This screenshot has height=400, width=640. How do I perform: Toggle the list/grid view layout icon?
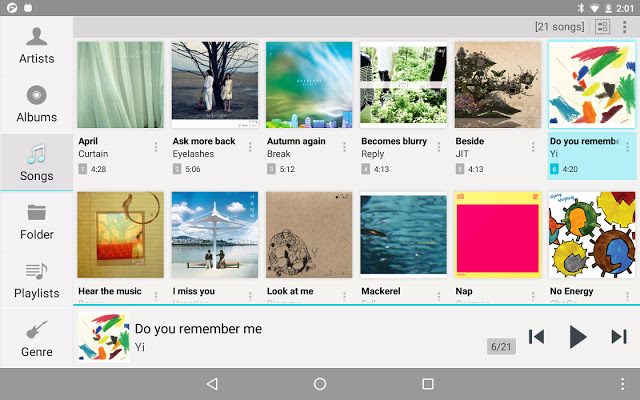tap(602, 27)
